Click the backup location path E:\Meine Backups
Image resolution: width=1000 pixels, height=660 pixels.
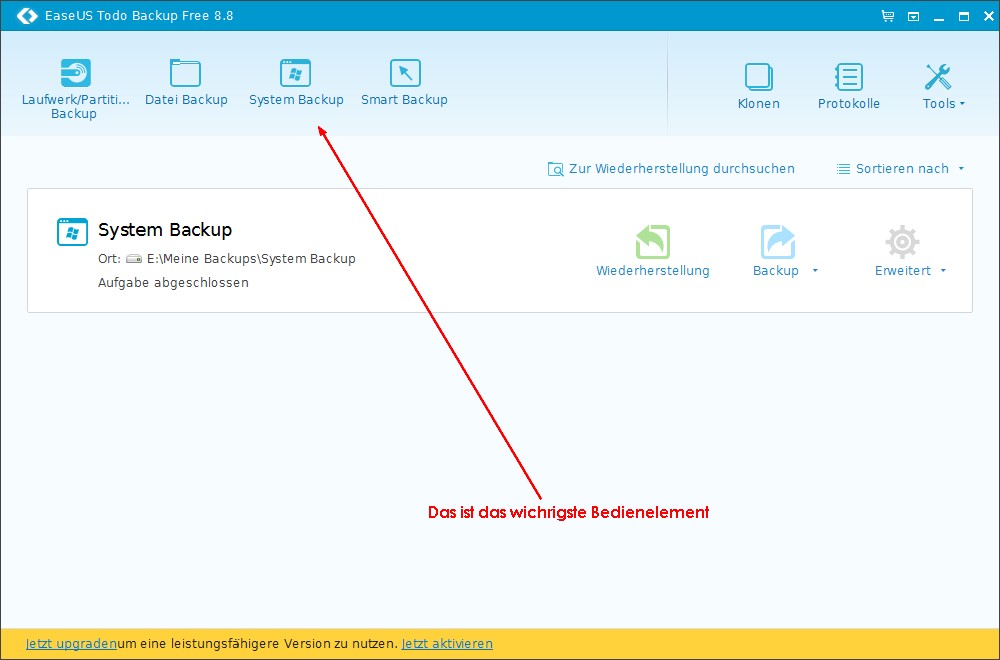coord(250,258)
